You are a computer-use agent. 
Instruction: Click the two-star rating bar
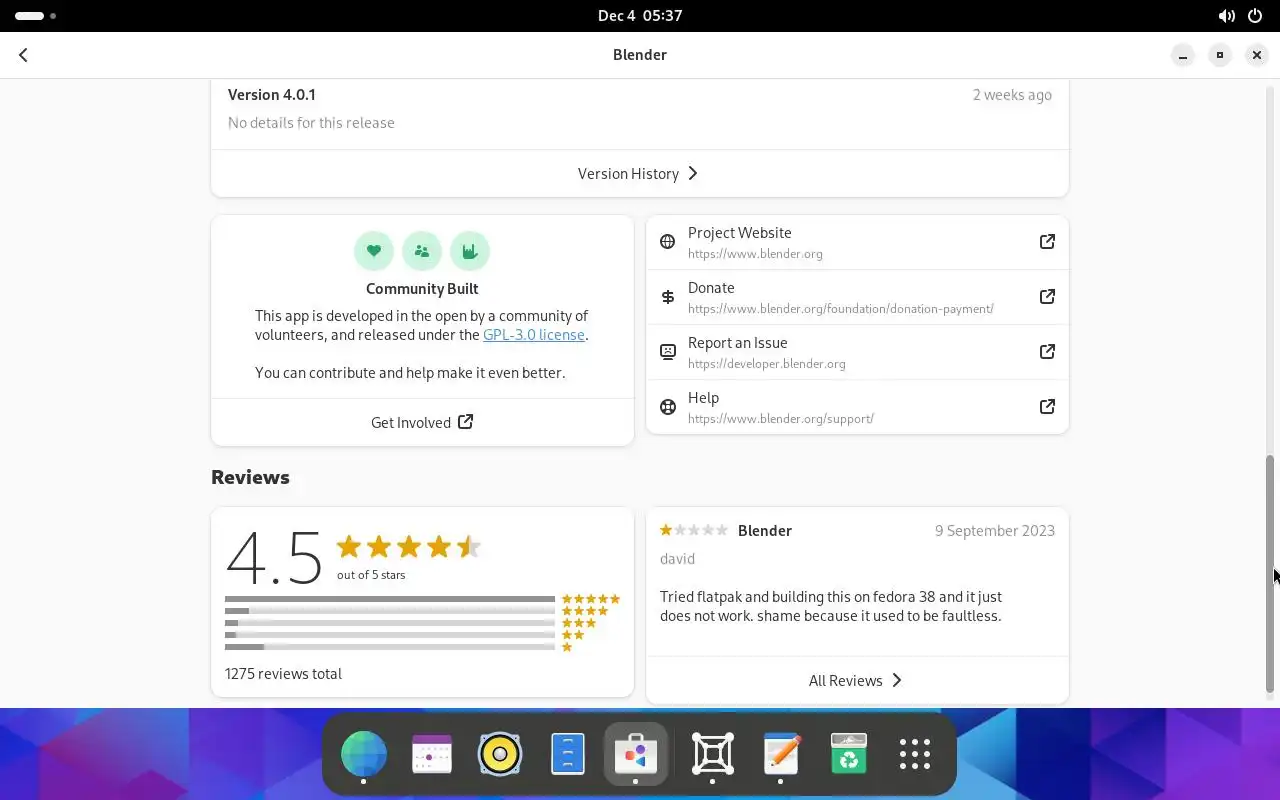[390, 635]
